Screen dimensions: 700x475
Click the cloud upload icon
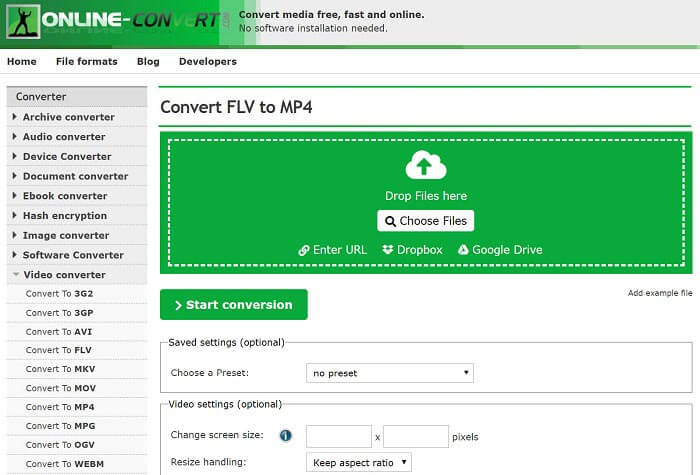pos(426,165)
